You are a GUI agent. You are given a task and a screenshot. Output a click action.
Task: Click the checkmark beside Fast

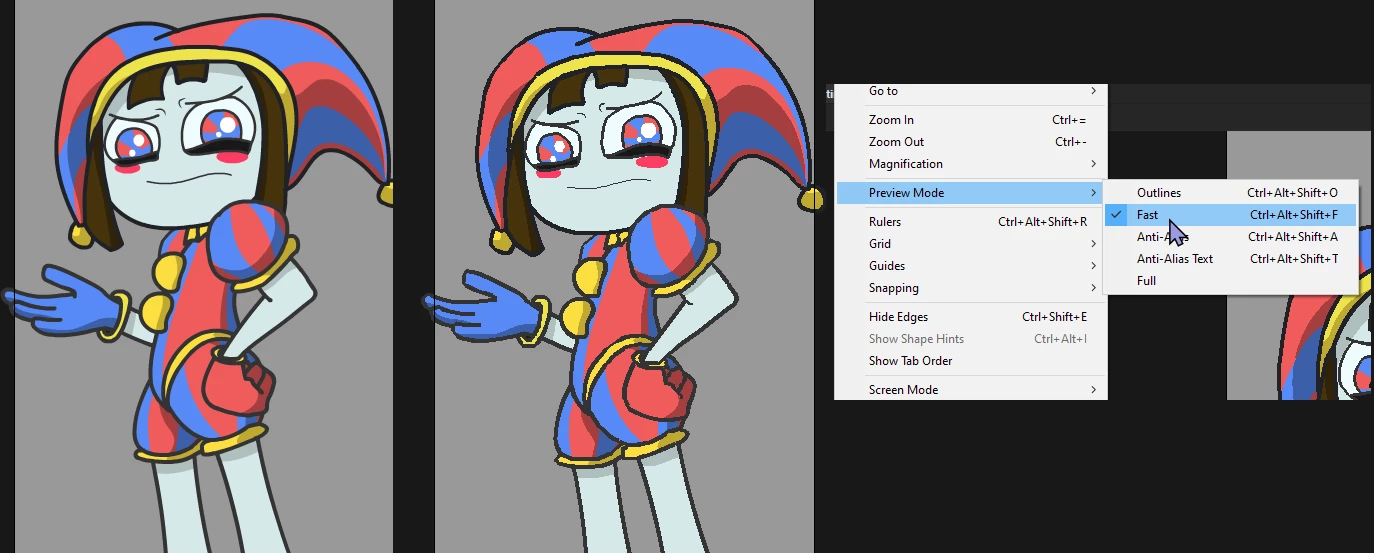[1116, 215]
